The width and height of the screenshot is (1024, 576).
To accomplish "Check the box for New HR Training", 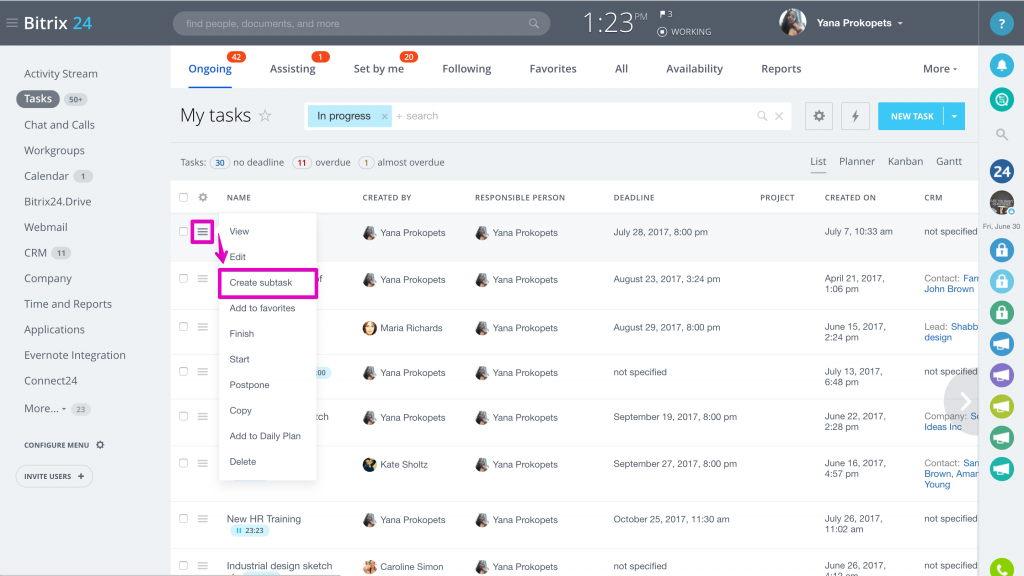I will pos(184,519).
